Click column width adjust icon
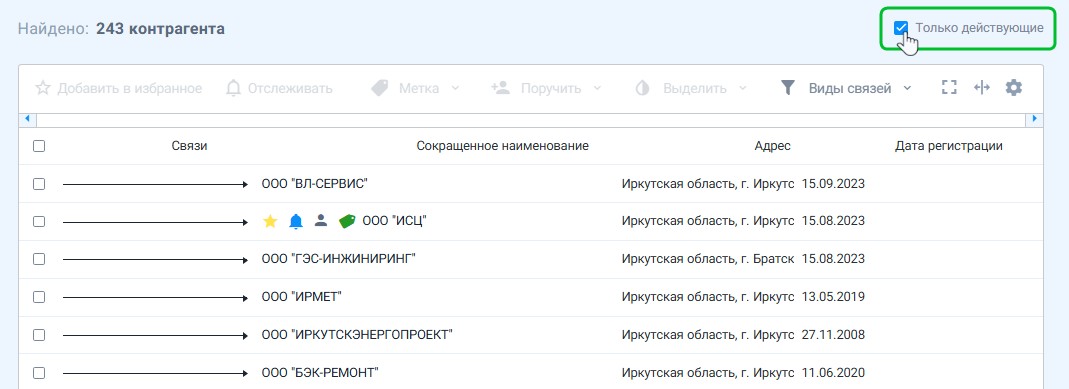 point(982,88)
